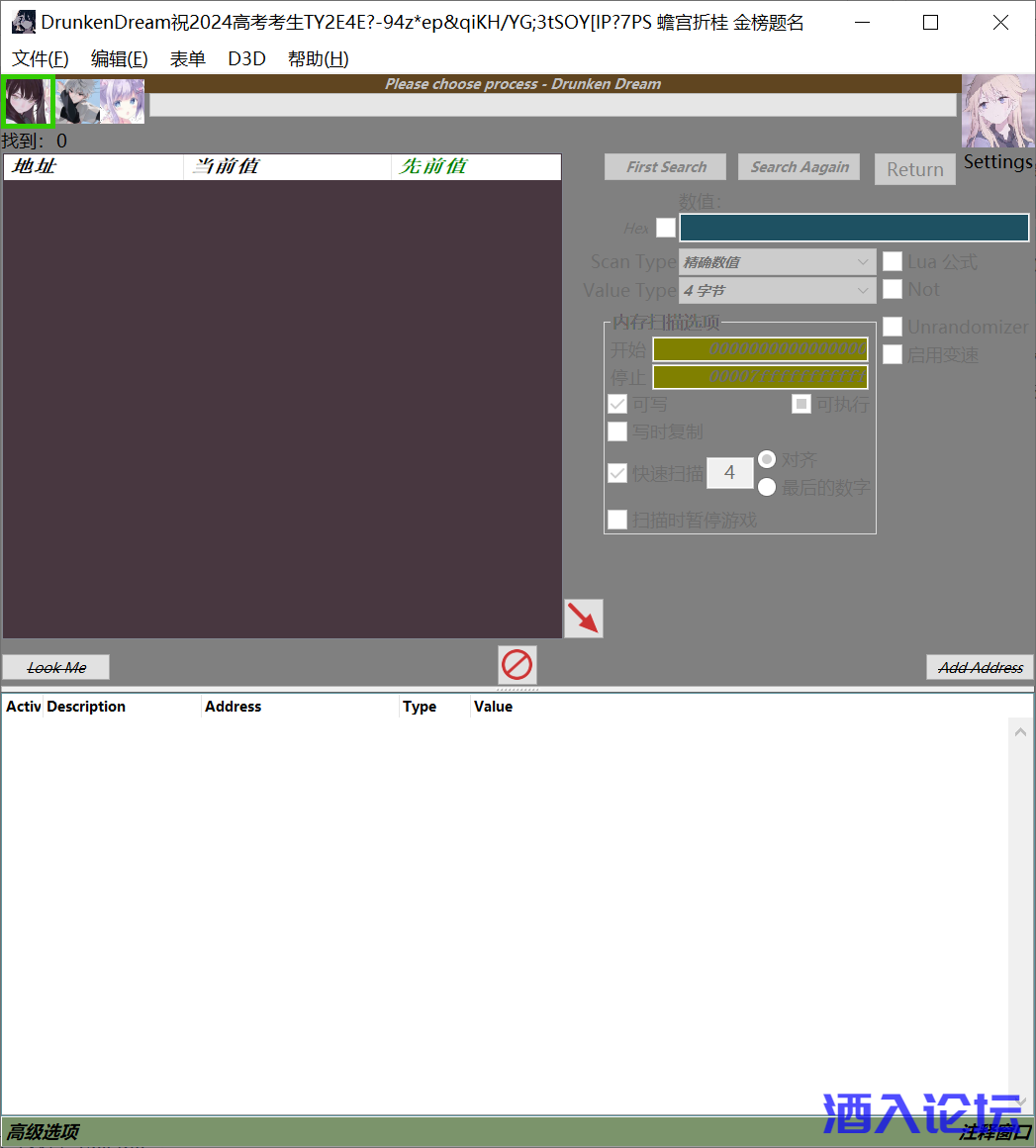Image resolution: width=1036 pixels, height=1148 pixels.
Task: Click the grey-haired character toolbar icon
Action: pos(77,101)
